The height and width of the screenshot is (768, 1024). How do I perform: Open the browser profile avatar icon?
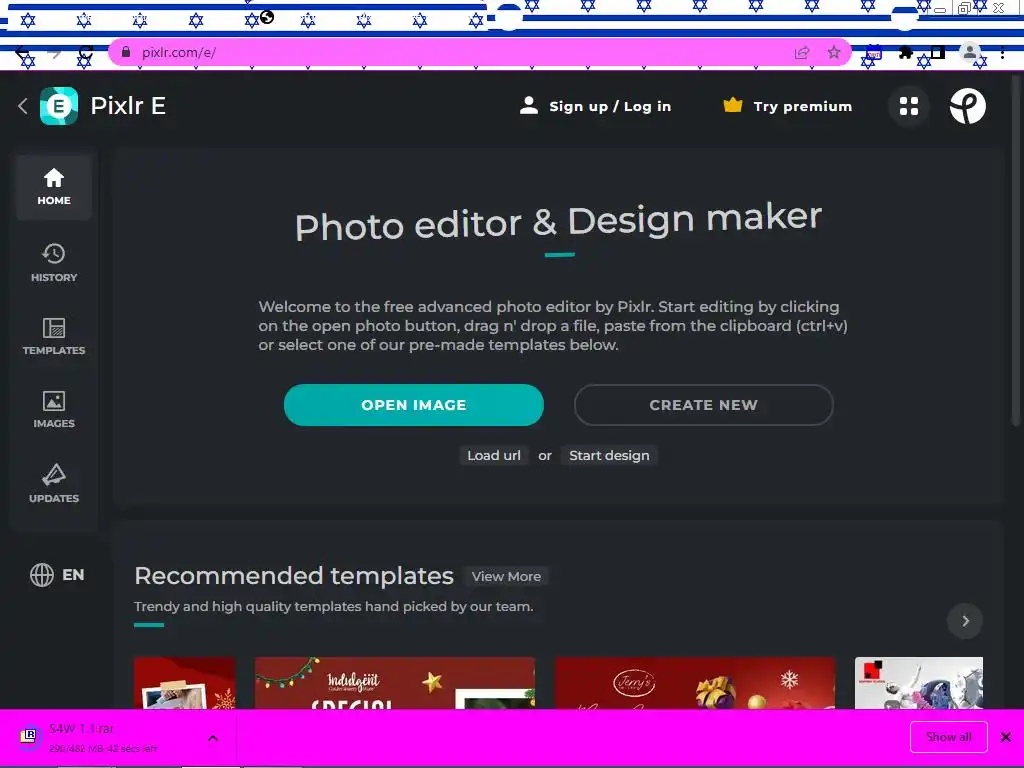(x=970, y=52)
